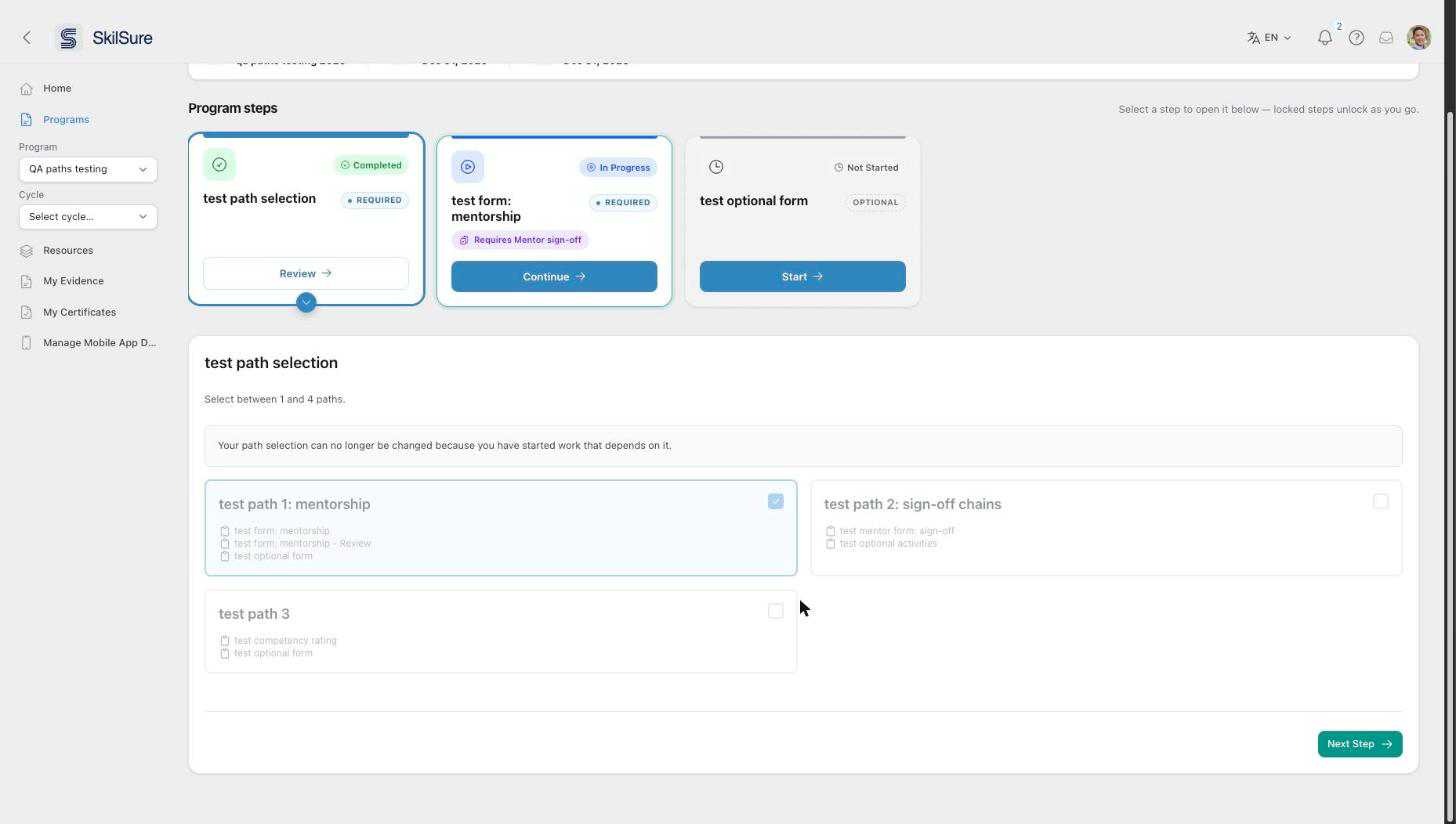
Task: Open the help question mark icon
Action: point(1356,38)
